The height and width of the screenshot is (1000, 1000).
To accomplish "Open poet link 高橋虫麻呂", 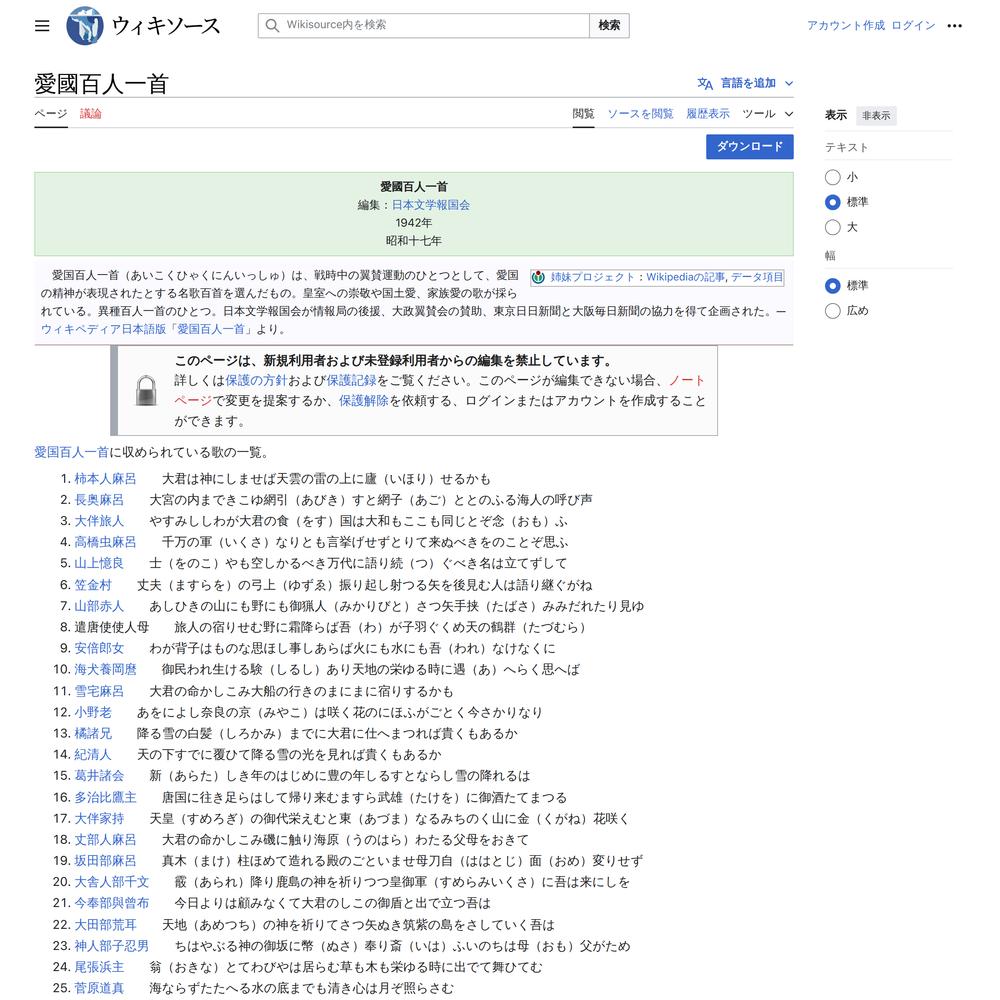I will [x=105, y=543].
